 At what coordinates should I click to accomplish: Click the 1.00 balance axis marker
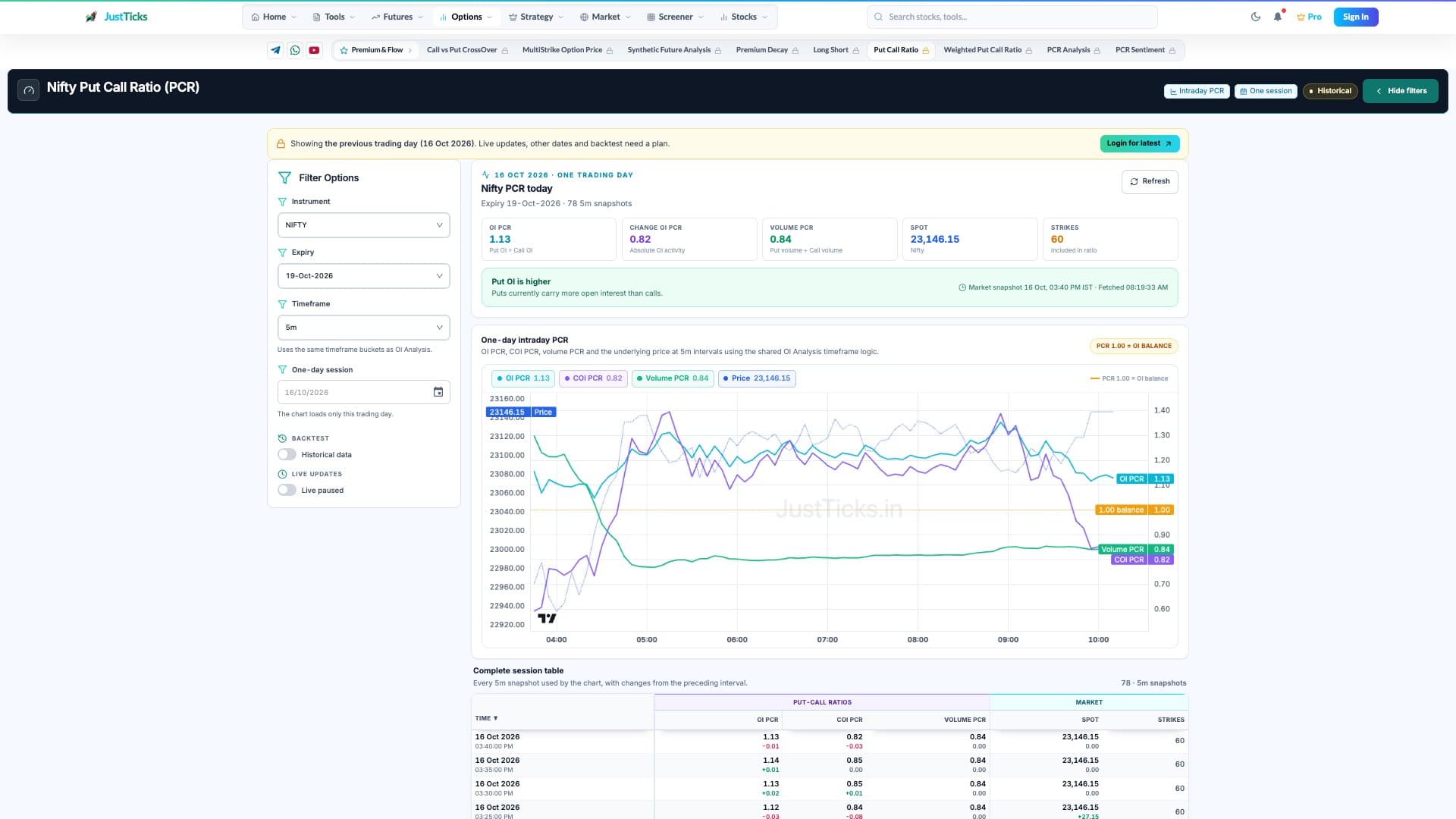(1134, 510)
